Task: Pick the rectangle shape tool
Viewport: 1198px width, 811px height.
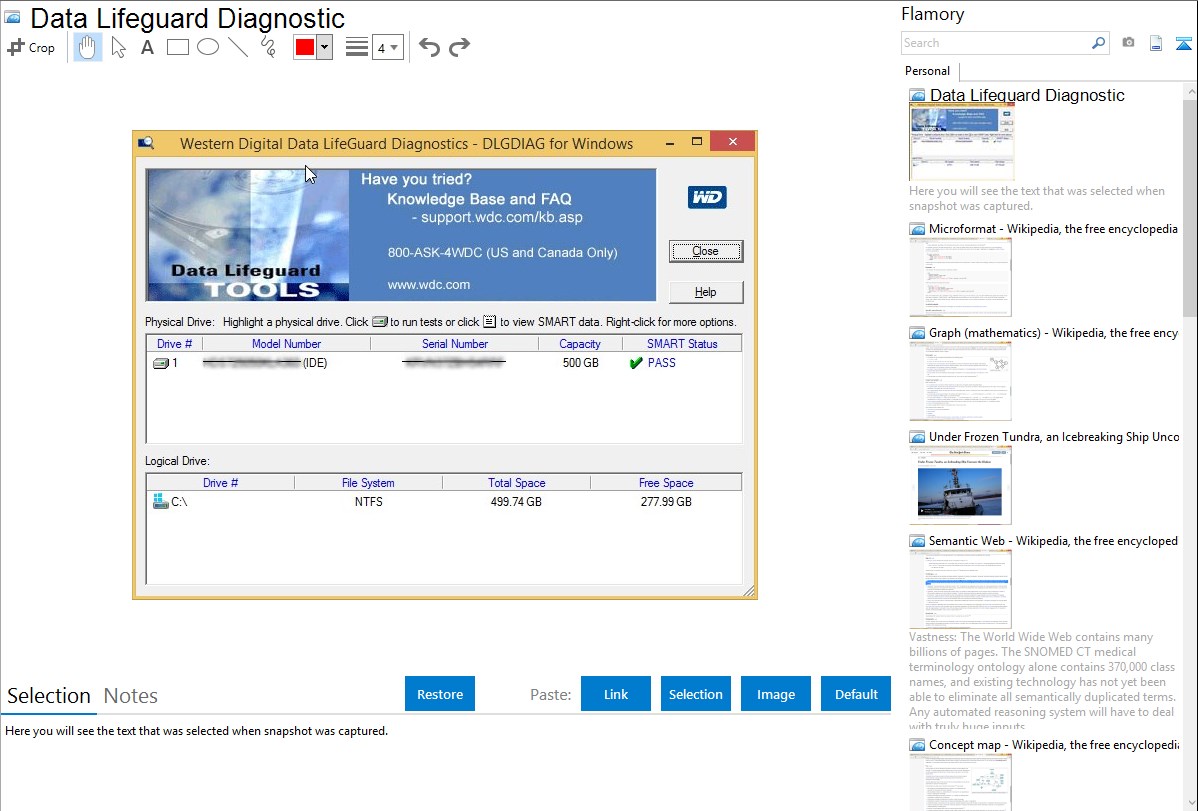Action: point(178,47)
